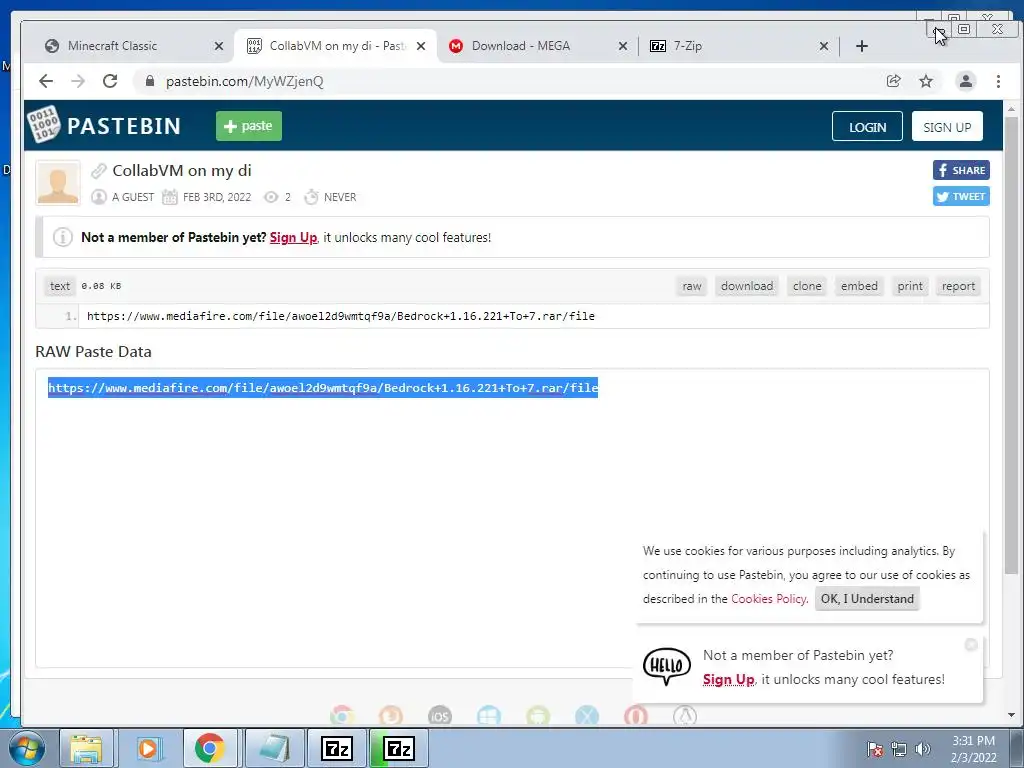Image resolution: width=1024 pixels, height=768 pixels.
Task: Click the A GUEST author label
Action: [133, 197]
